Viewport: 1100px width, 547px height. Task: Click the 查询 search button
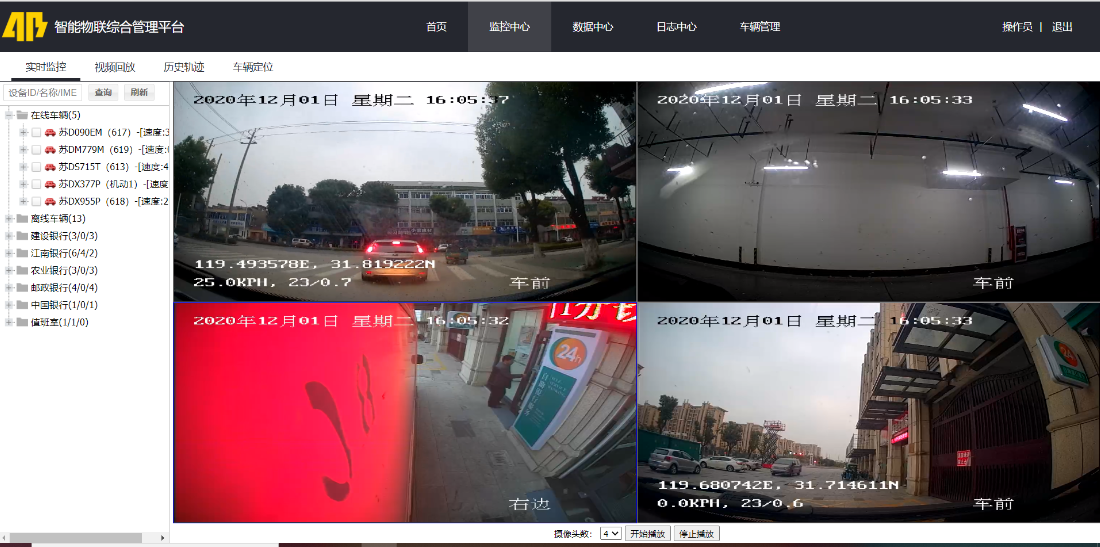coord(103,92)
